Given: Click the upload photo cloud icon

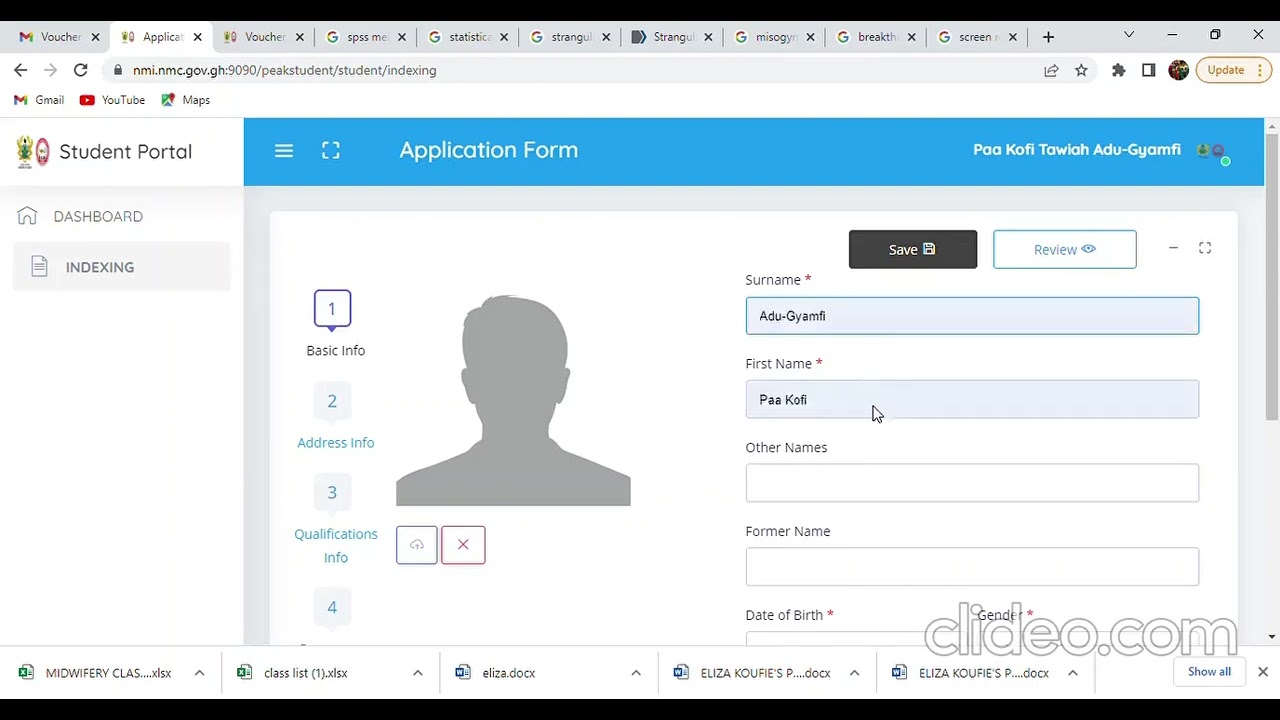Looking at the screenshot, I should point(417,545).
